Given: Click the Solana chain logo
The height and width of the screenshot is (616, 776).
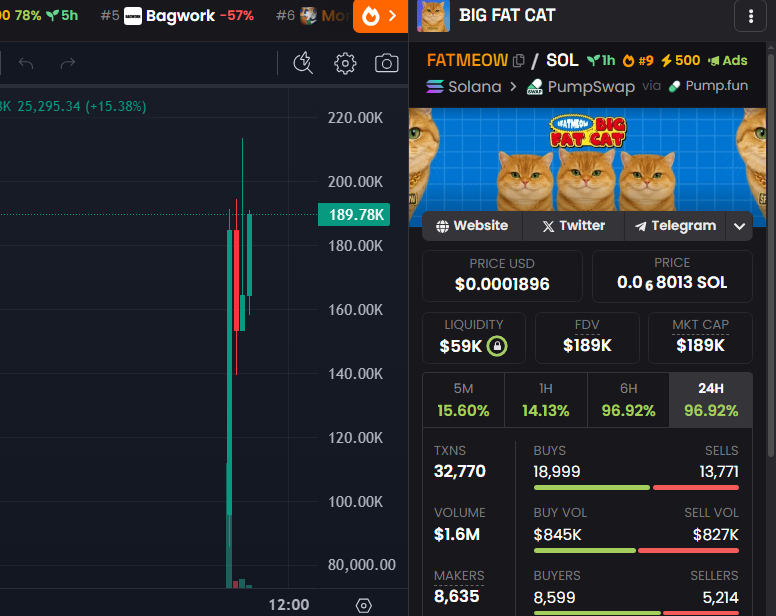Looking at the screenshot, I should click(x=435, y=87).
